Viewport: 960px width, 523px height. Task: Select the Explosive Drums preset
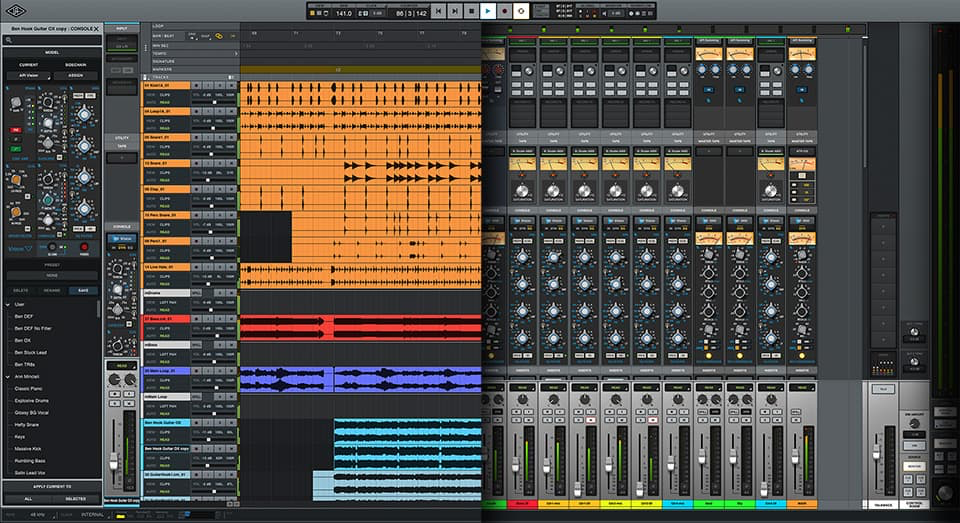pyautogui.click(x=34, y=402)
